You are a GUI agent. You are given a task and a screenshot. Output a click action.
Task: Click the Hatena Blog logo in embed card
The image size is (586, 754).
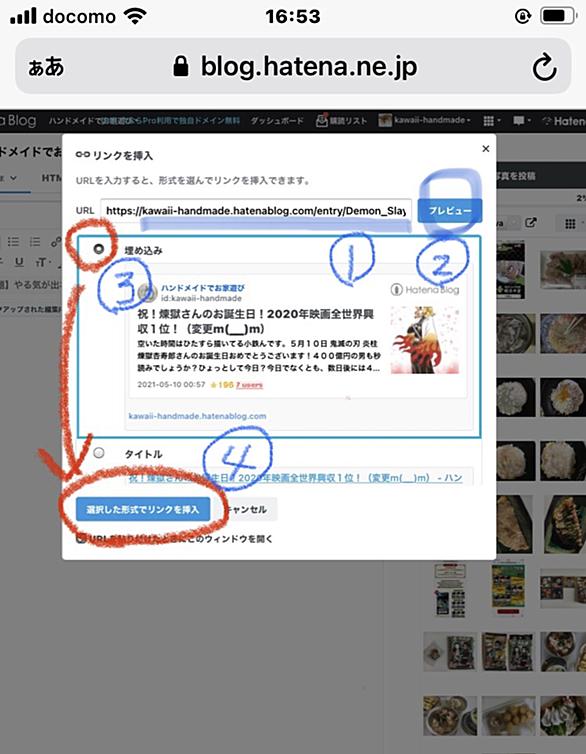[425, 289]
